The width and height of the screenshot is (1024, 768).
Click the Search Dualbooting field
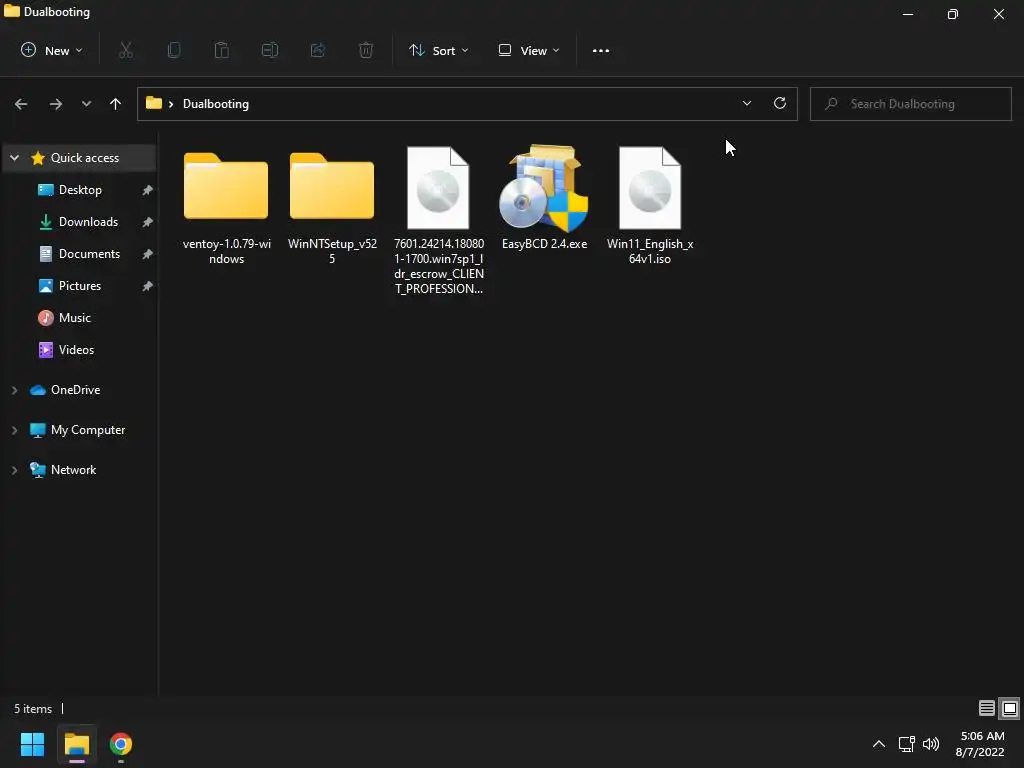coord(910,104)
